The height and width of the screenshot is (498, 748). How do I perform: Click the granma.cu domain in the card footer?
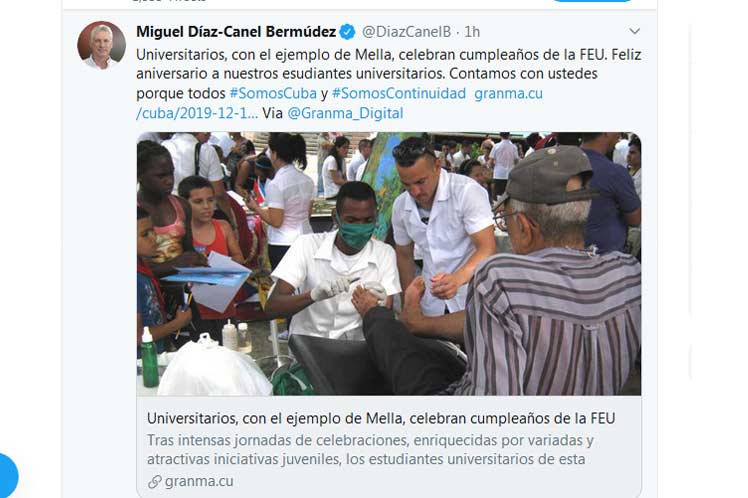[x=199, y=481]
